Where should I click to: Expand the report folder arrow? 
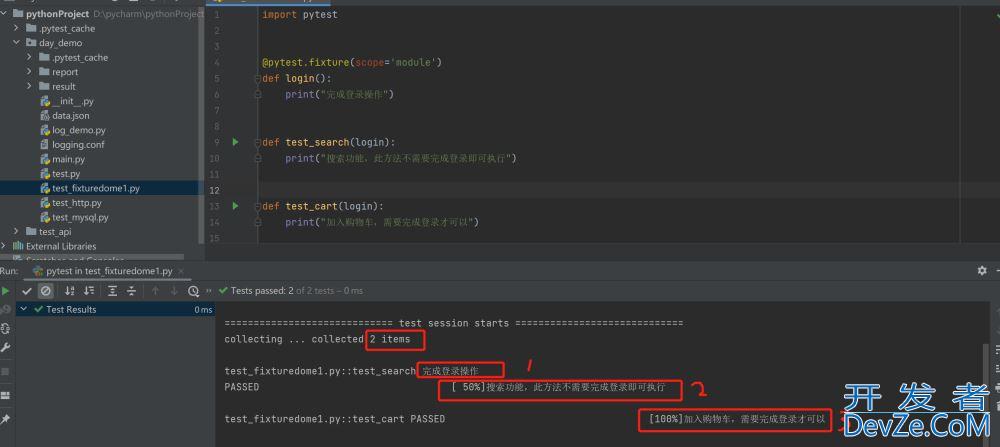[29, 72]
